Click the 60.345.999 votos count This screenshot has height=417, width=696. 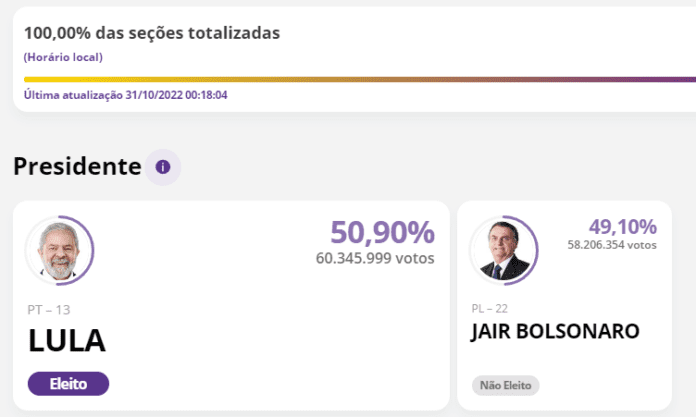pyautogui.click(x=375, y=258)
